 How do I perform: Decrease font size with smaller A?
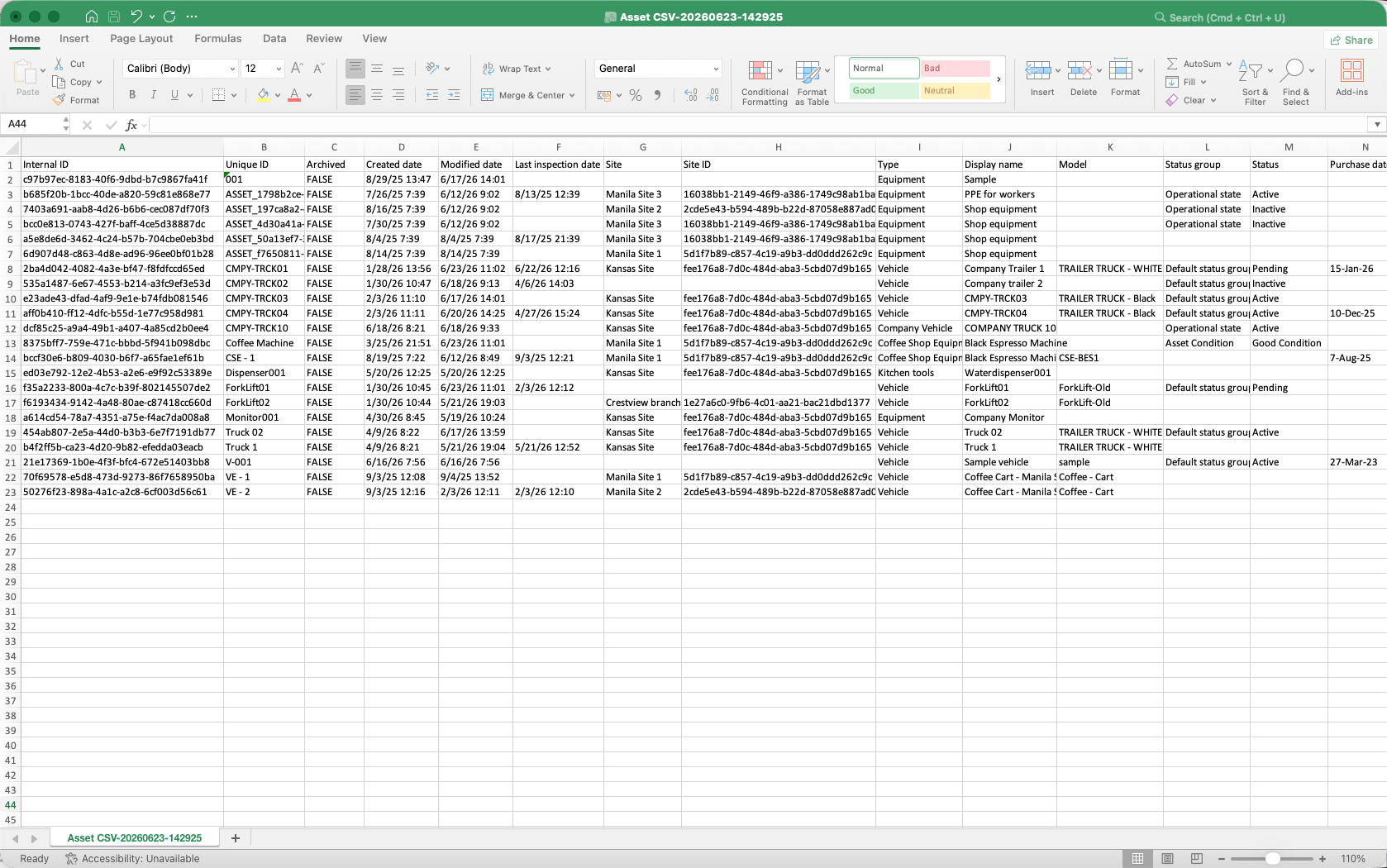pyautogui.click(x=318, y=69)
